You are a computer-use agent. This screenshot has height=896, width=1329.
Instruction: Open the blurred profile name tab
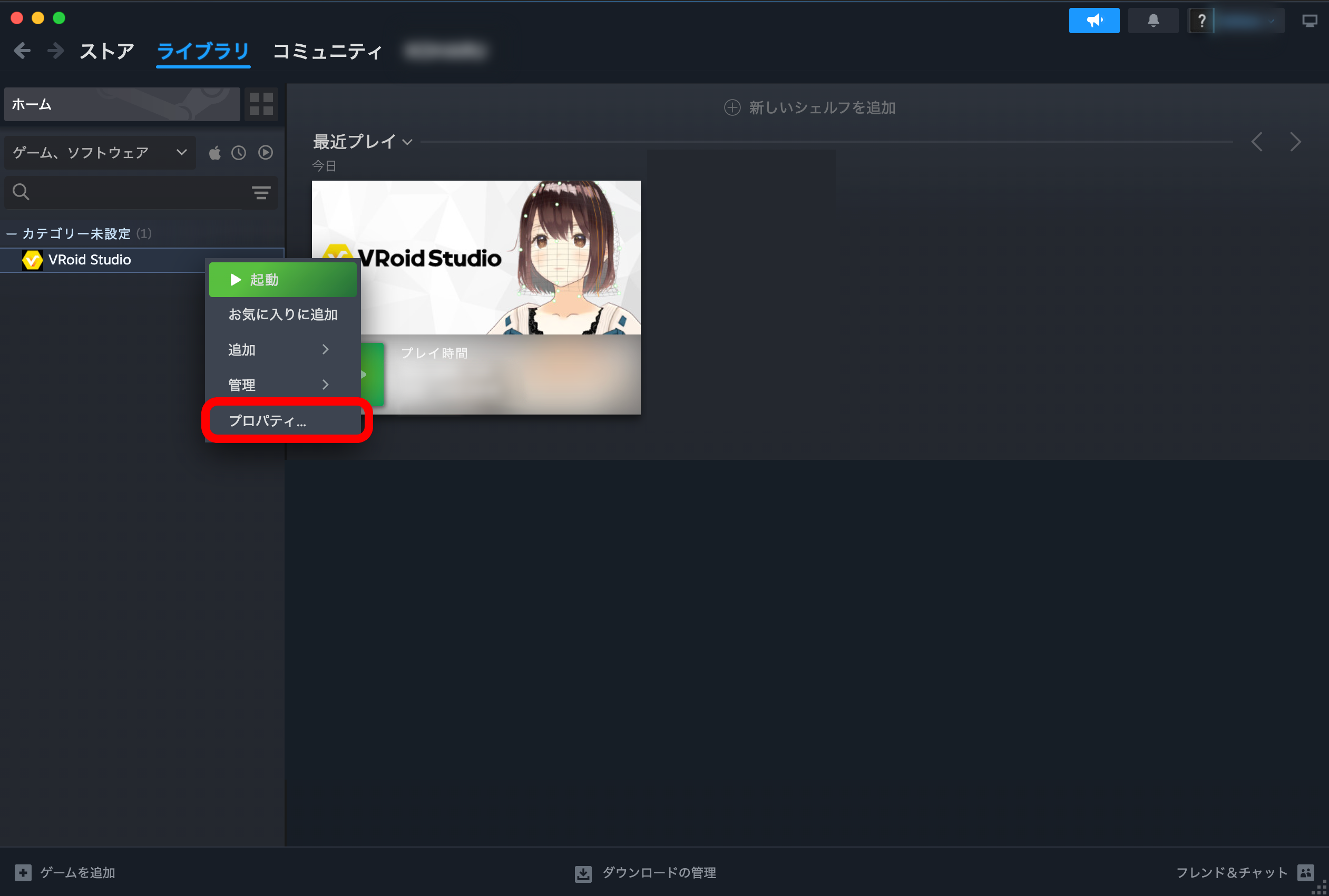click(x=446, y=52)
